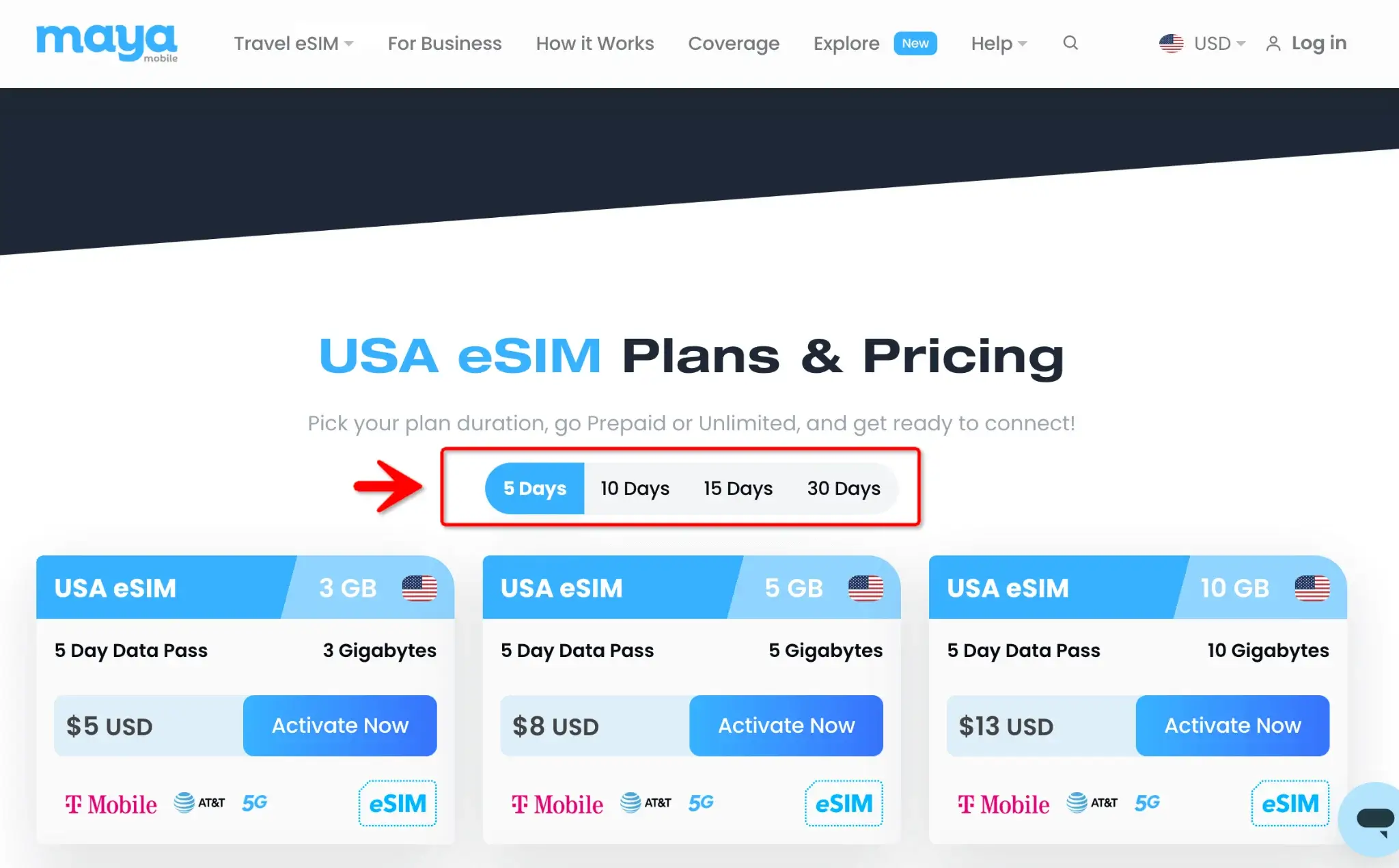The image size is (1399, 868).
Task: Select the 5 Days duration toggle
Action: (x=534, y=488)
